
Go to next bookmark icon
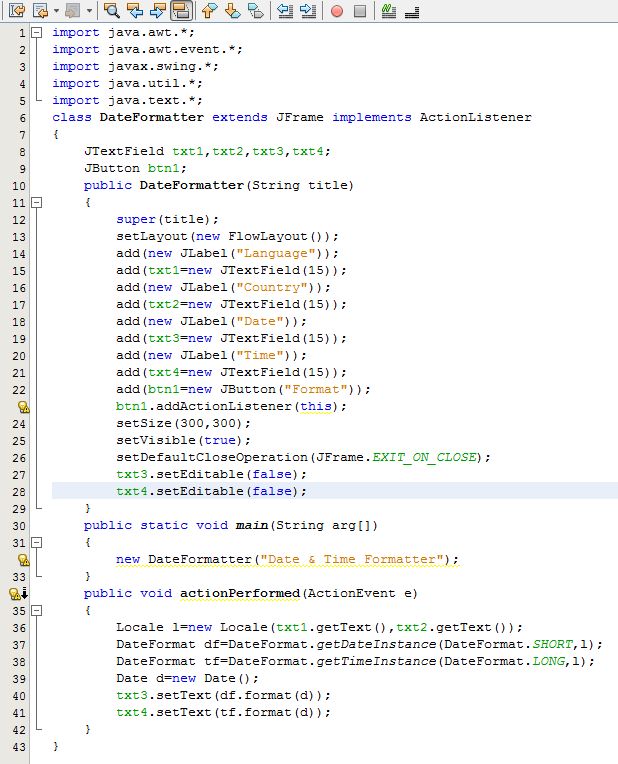coord(232,10)
